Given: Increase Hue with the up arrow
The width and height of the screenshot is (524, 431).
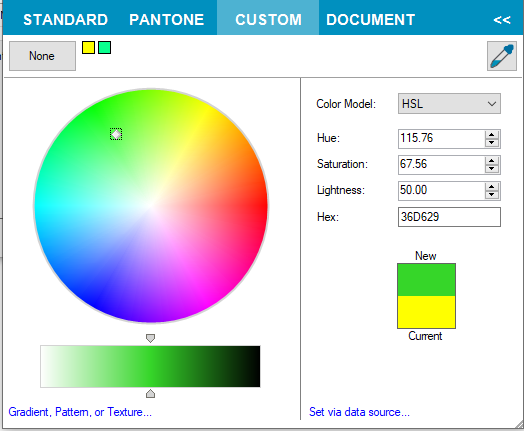Looking at the screenshot, I should pos(492,135).
